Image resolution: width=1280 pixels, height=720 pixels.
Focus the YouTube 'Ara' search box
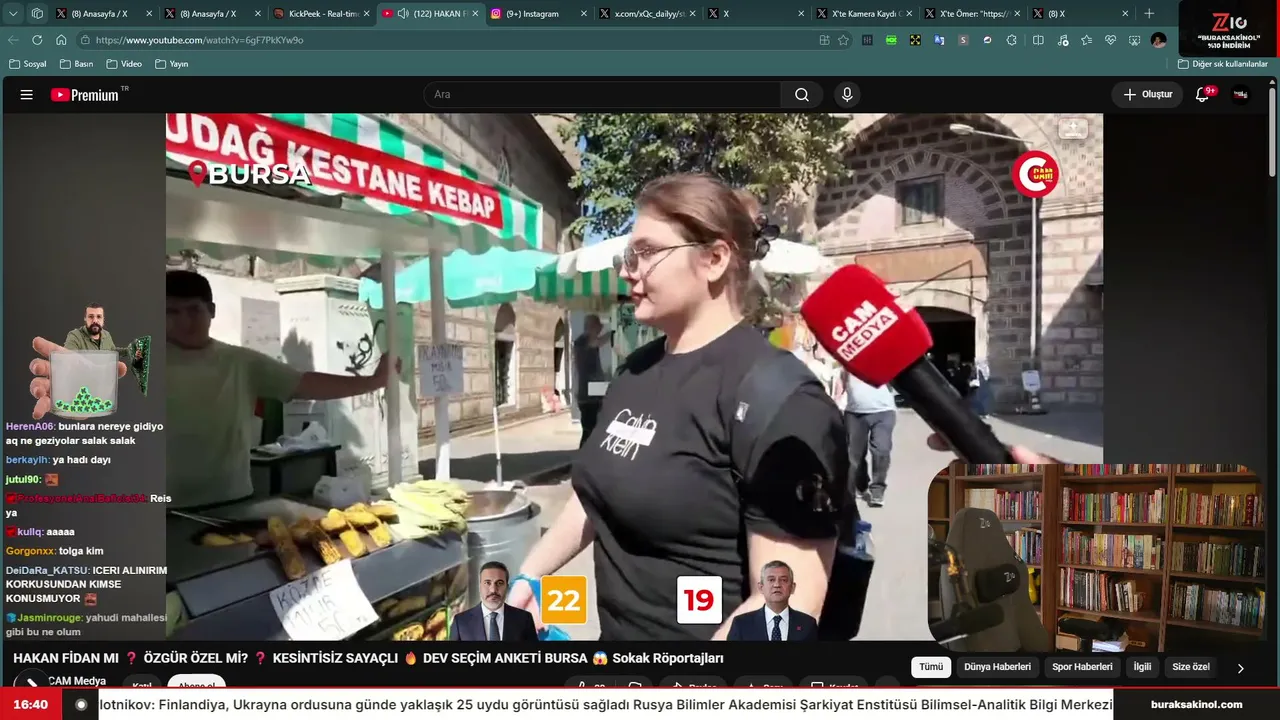(x=603, y=95)
